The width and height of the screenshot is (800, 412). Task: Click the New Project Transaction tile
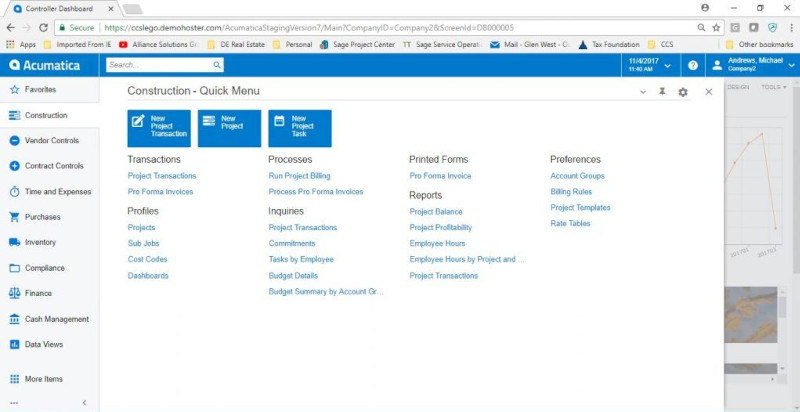point(158,128)
